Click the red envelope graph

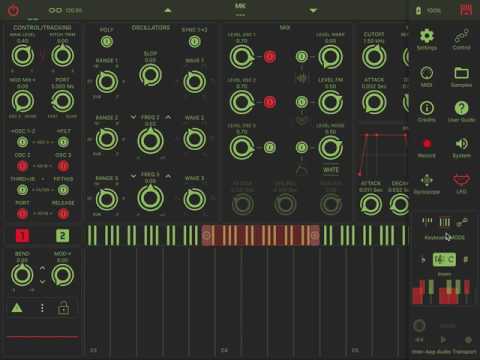(x=383, y=154)
